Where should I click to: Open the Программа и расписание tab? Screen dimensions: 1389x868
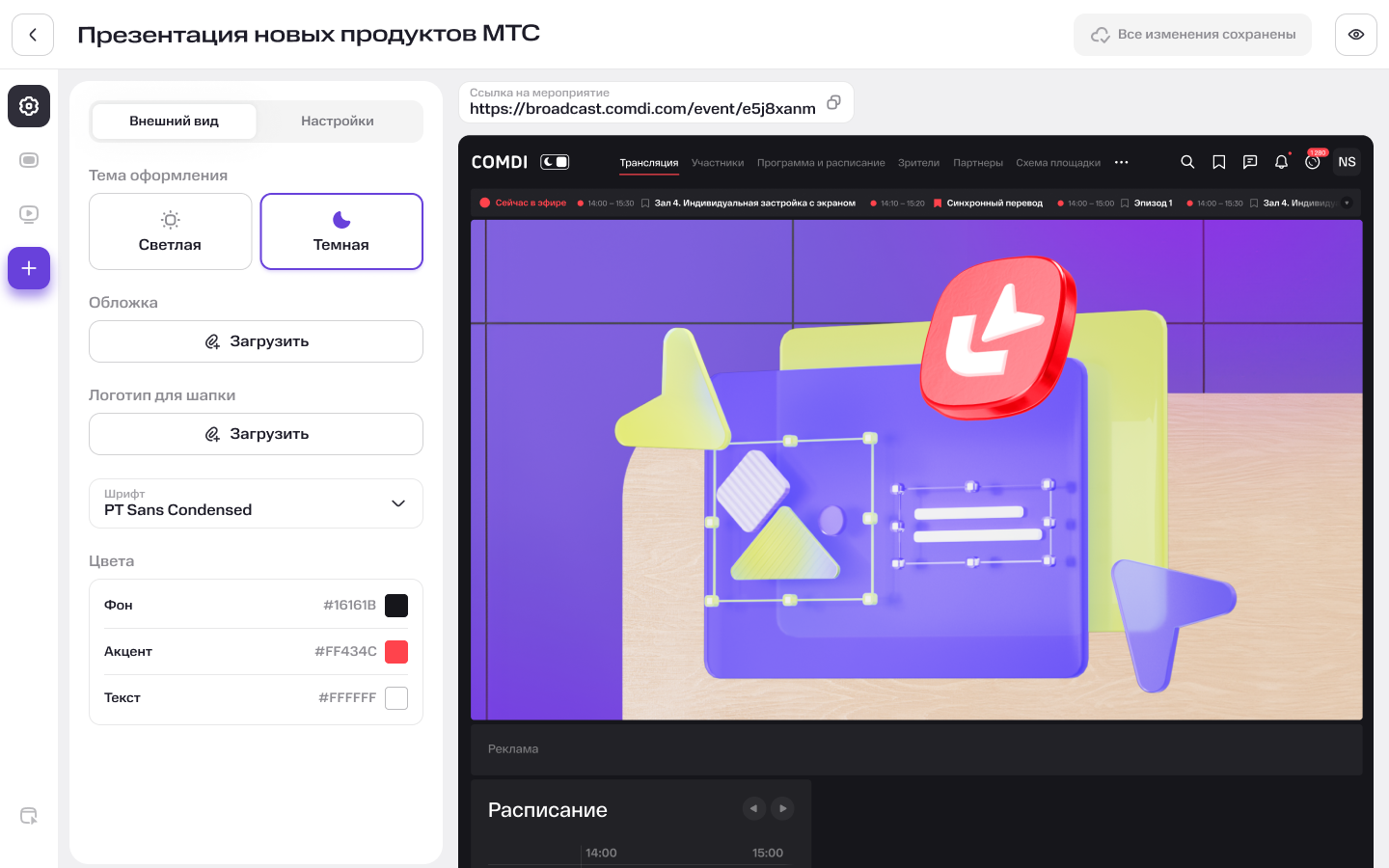point(821,163)
